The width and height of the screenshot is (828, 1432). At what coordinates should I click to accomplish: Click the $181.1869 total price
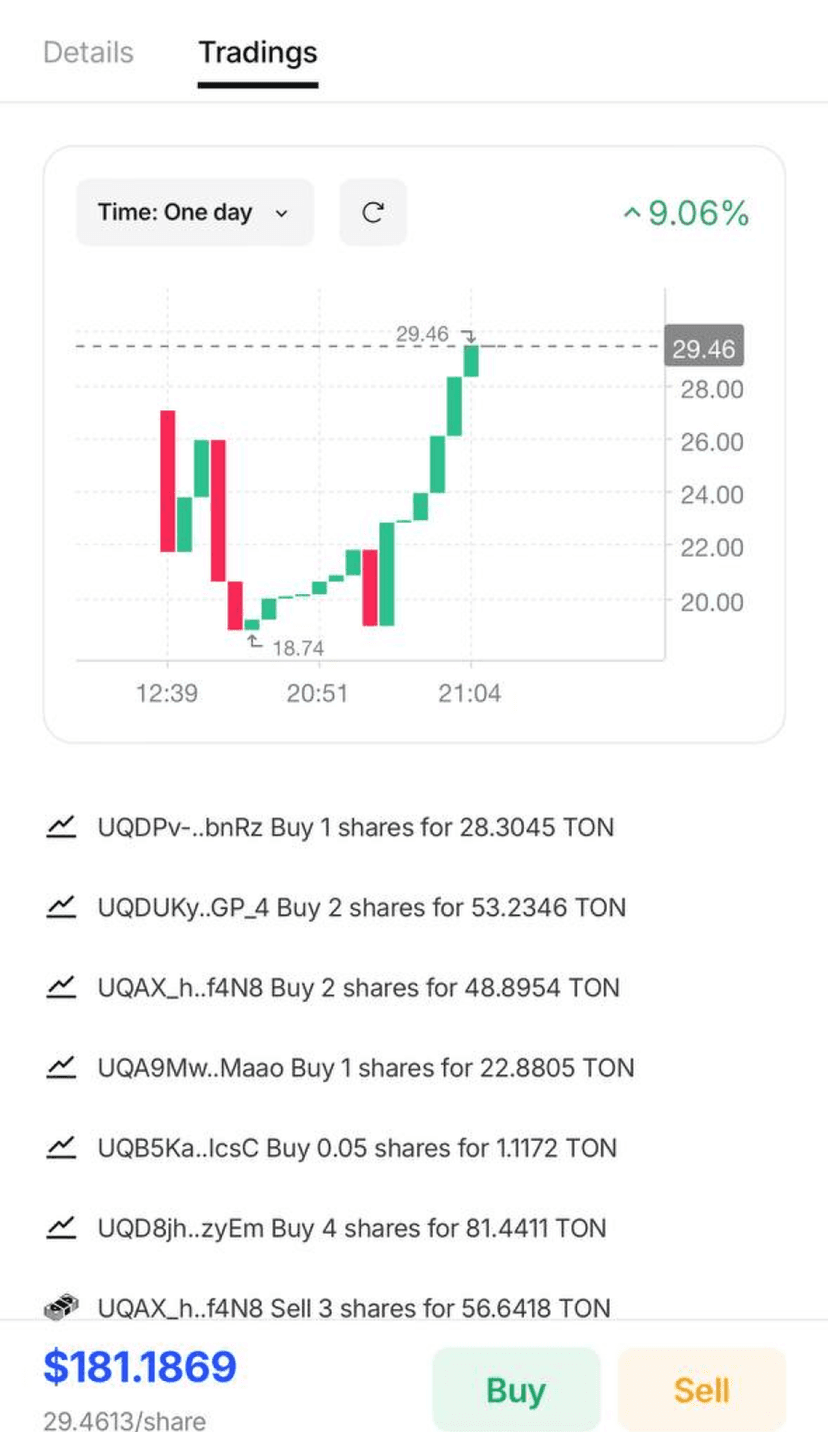139,1367
